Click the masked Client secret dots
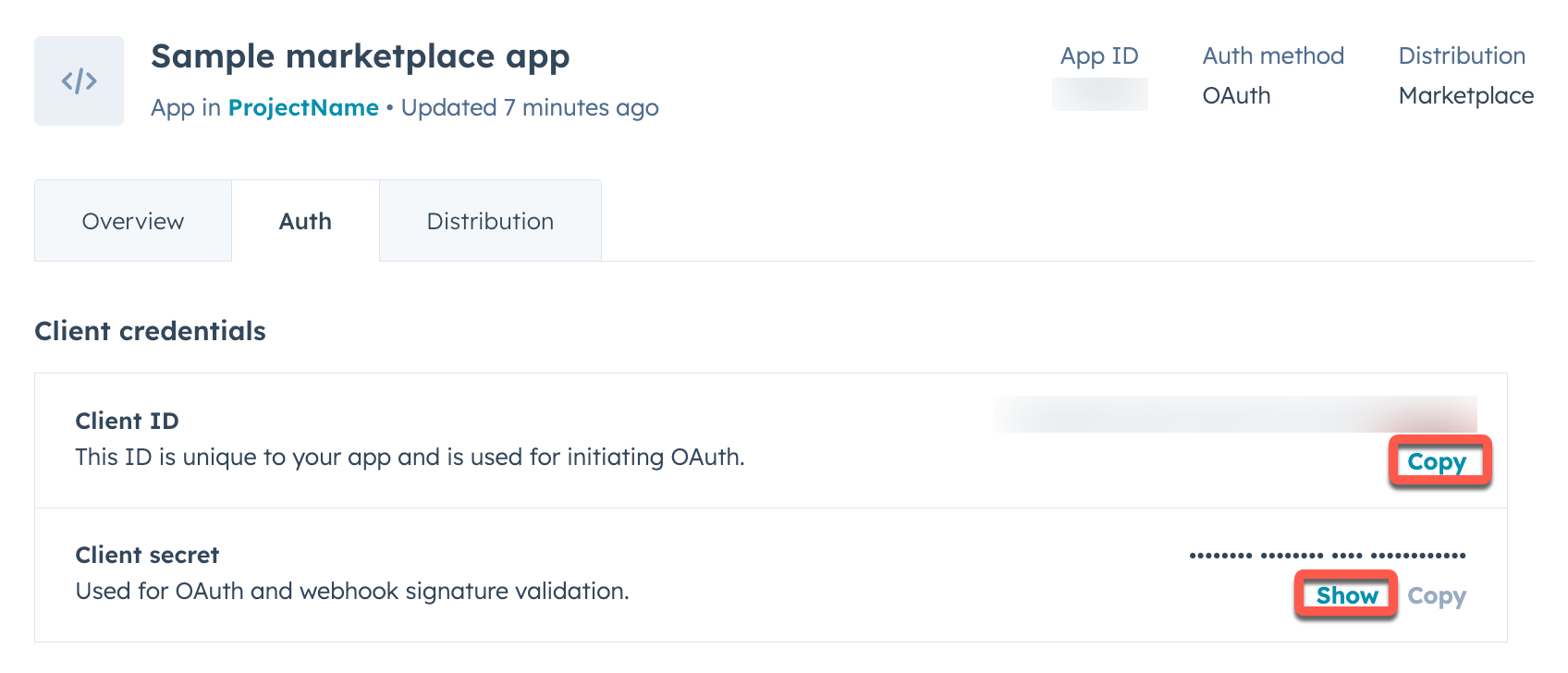The height and width of the screenshot is (673, 1568). pos(1328,556)
